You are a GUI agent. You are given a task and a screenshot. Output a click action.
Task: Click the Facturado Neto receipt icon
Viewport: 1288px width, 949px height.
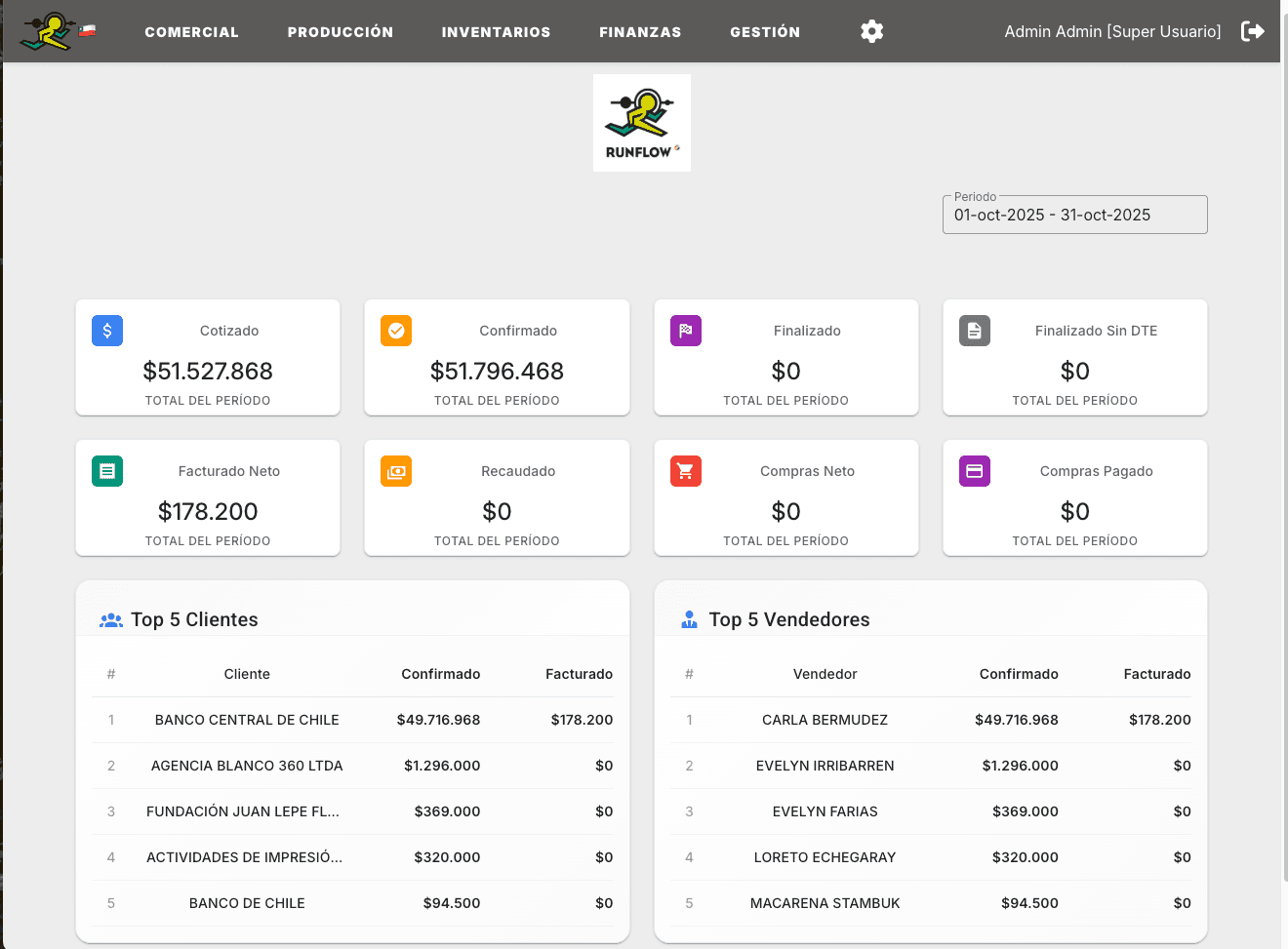107,471
